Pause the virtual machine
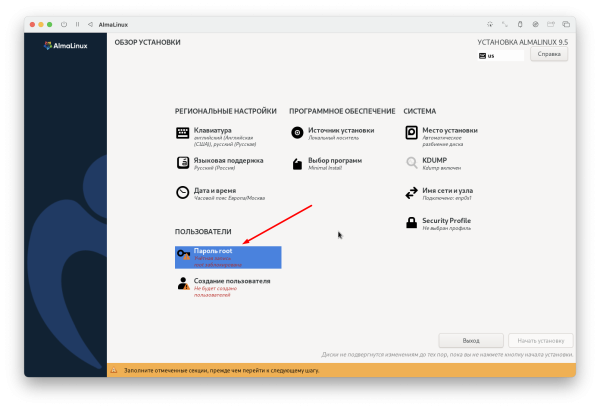Viewport: 600px width, 409px height. (77, 24)
